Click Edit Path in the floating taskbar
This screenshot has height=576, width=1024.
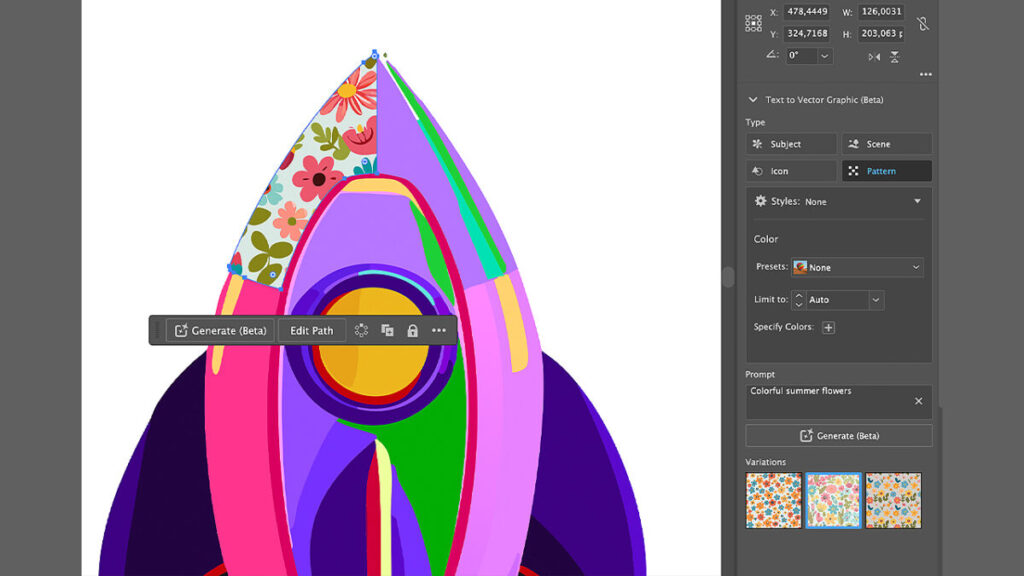pos(311,331)
